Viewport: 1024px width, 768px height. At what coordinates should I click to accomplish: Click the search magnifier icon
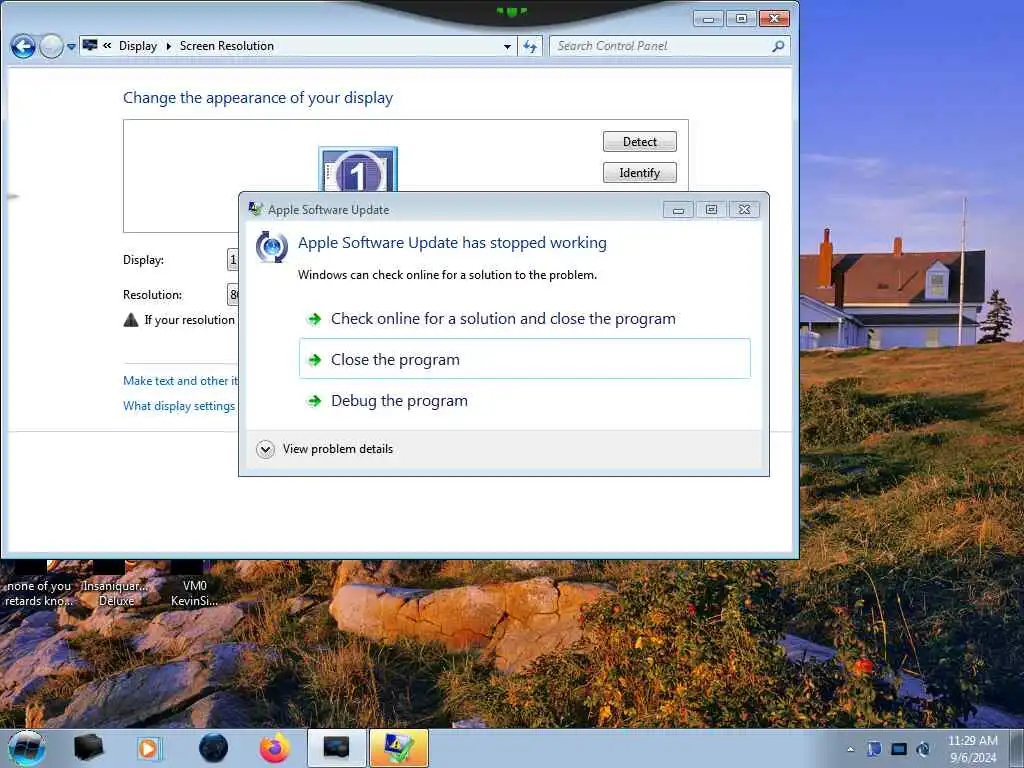[778, 46]
